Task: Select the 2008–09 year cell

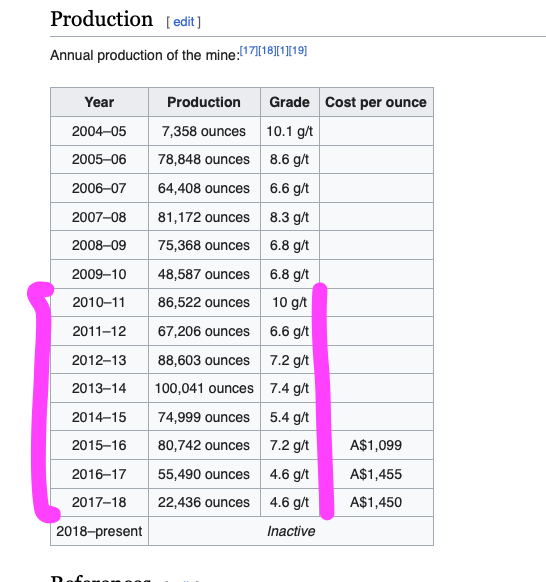Action: (x=99, y=245)
